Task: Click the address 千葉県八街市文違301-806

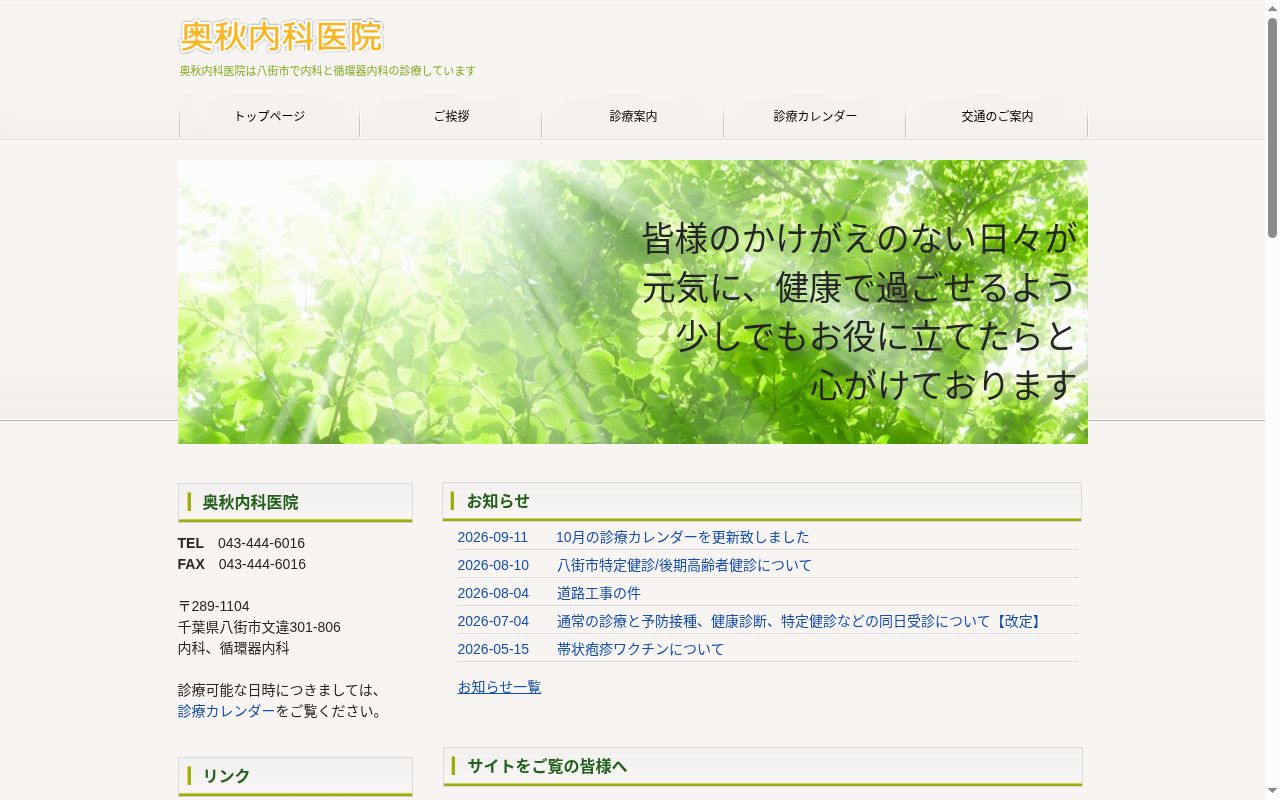Action: coord(259,627)
